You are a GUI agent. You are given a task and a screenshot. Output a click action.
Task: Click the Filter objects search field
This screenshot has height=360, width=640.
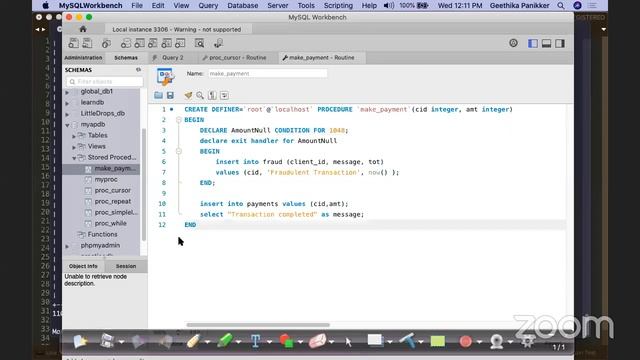pos(105,82)
